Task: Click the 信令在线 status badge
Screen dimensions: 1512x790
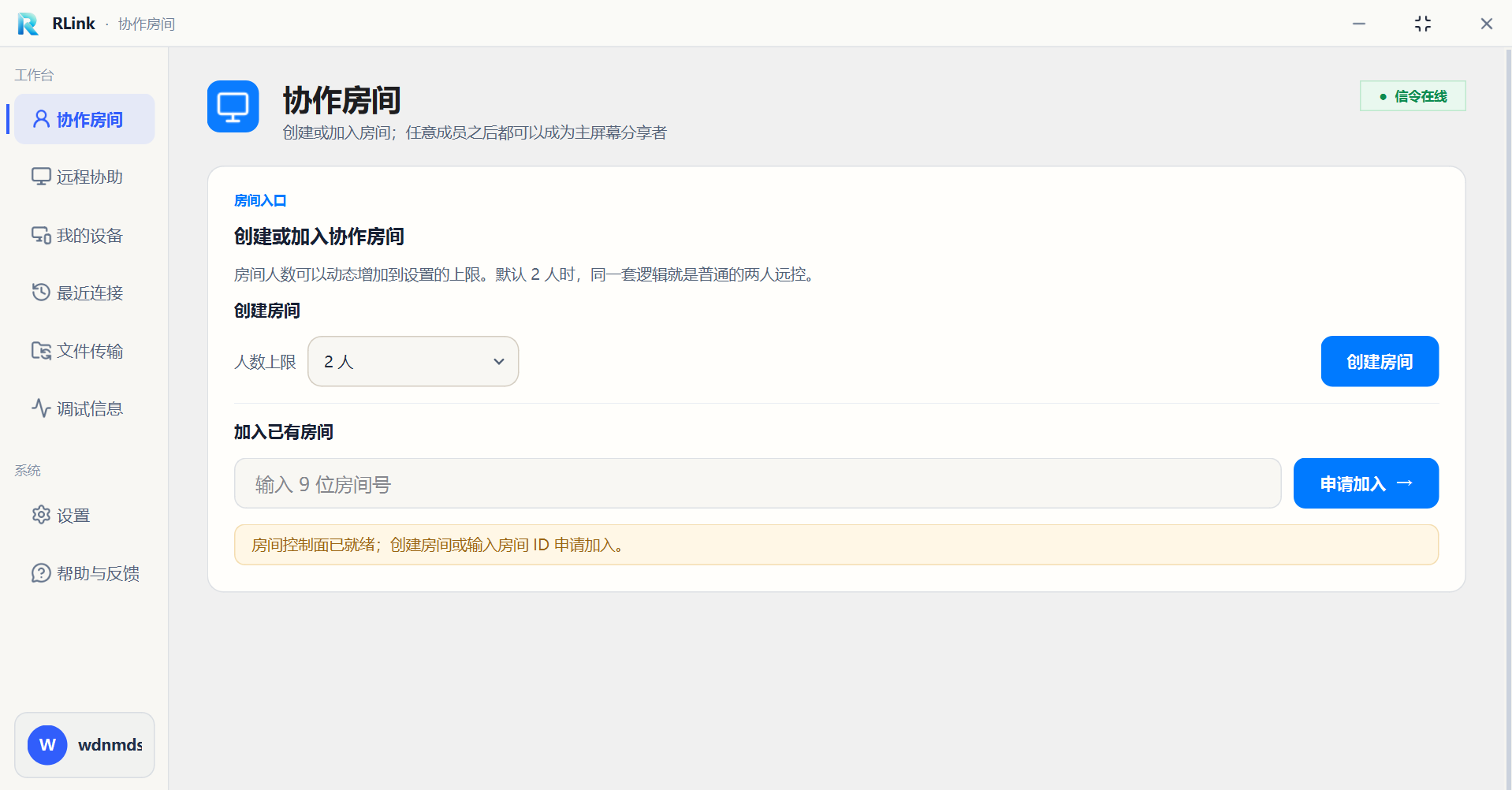Action: pos(1413,96)
